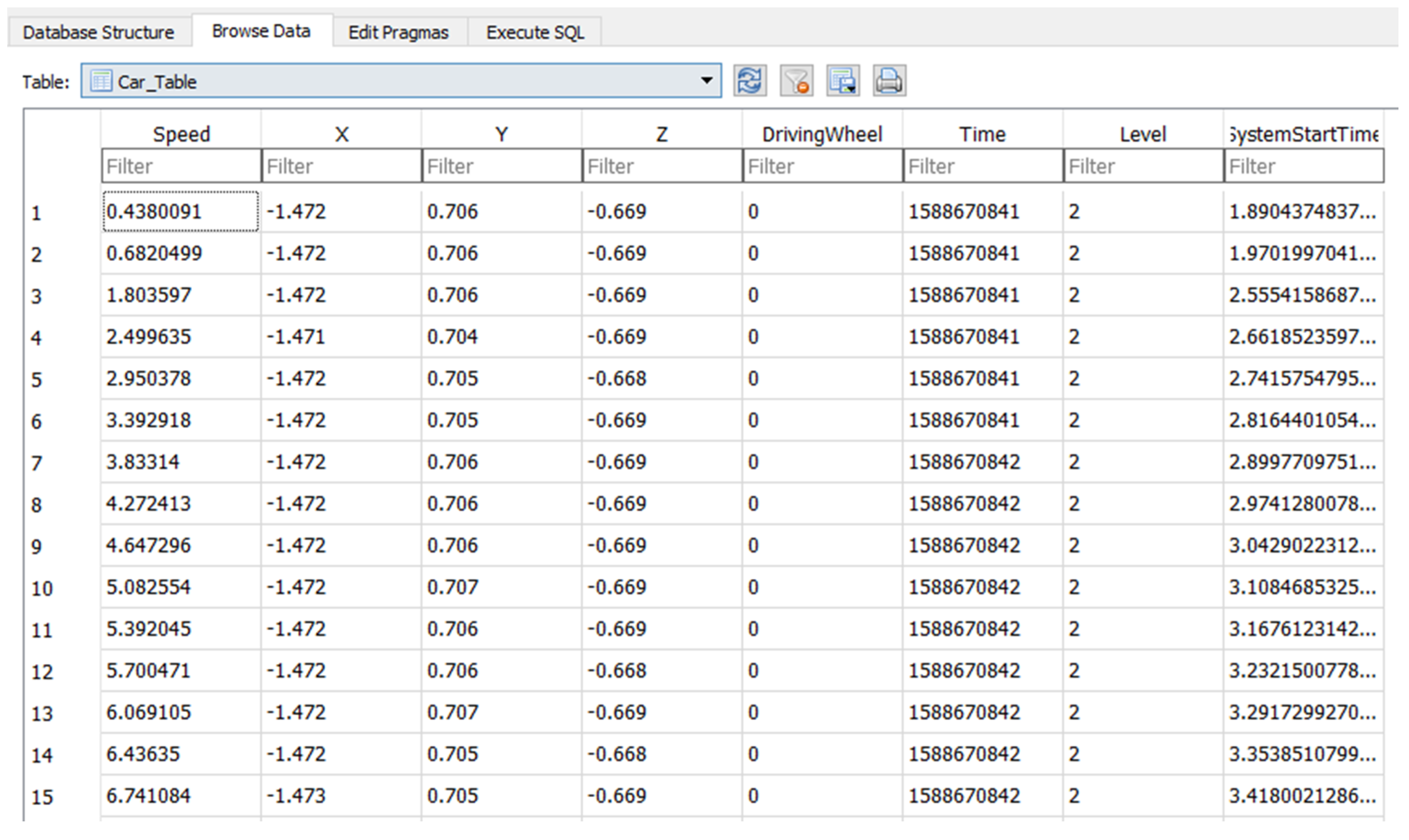The width and height of the screenshot is (1409, 840).
Task: Click the Speed cell containing 0.4380091
Action: click(180, 212)
